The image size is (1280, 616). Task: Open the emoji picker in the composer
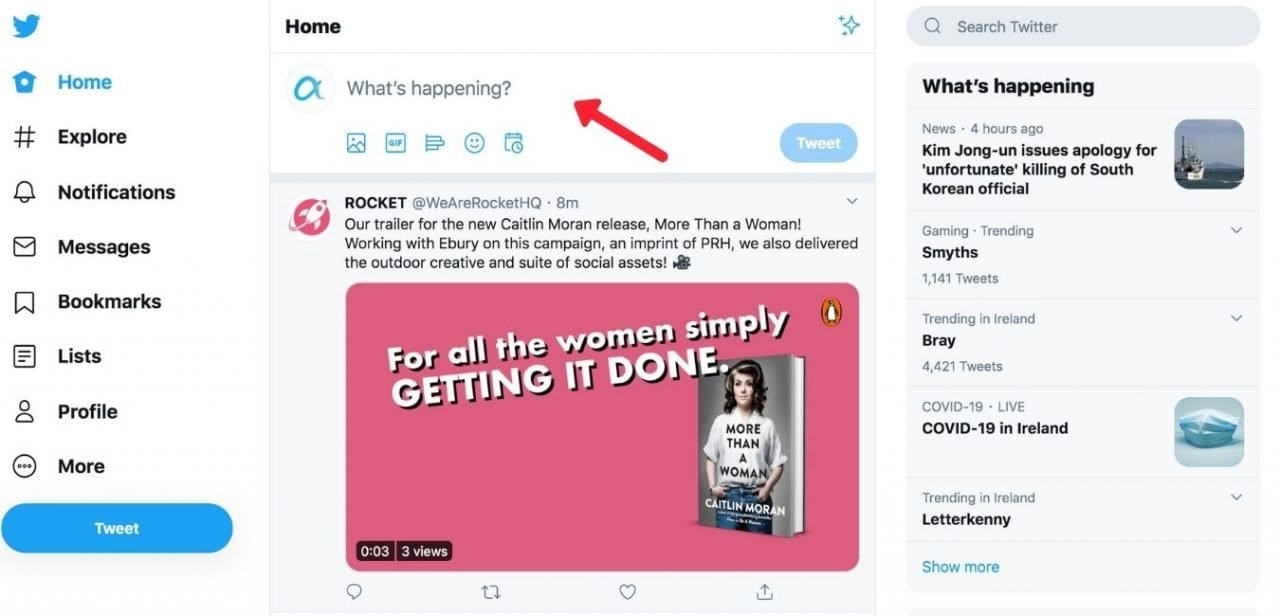473,142
